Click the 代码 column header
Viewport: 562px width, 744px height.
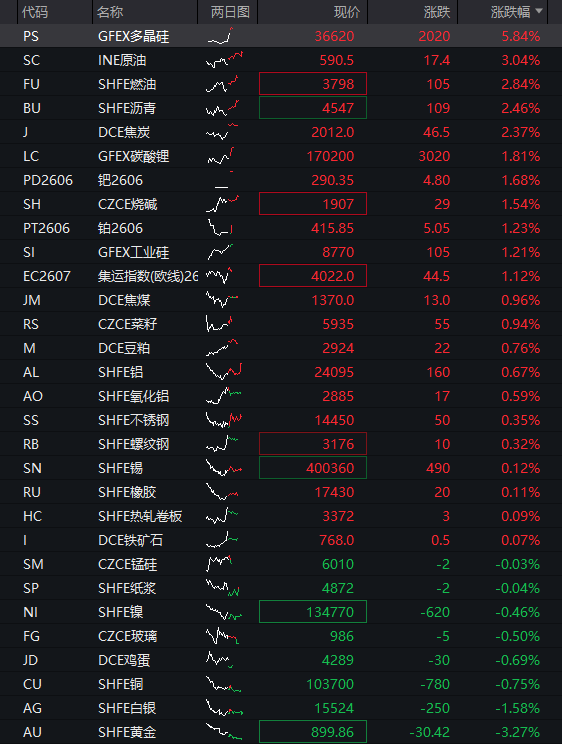[x=35, y=12]
